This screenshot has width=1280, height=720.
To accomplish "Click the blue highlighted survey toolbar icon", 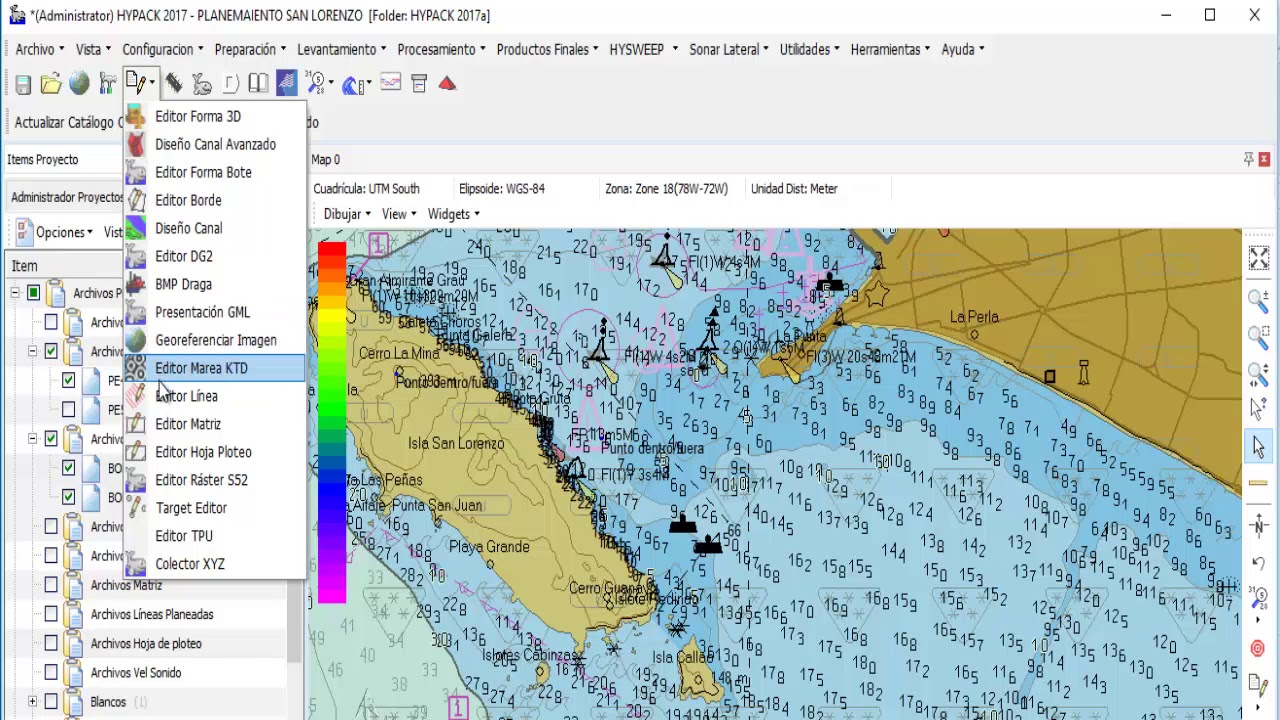I will (x=286, y=83).
